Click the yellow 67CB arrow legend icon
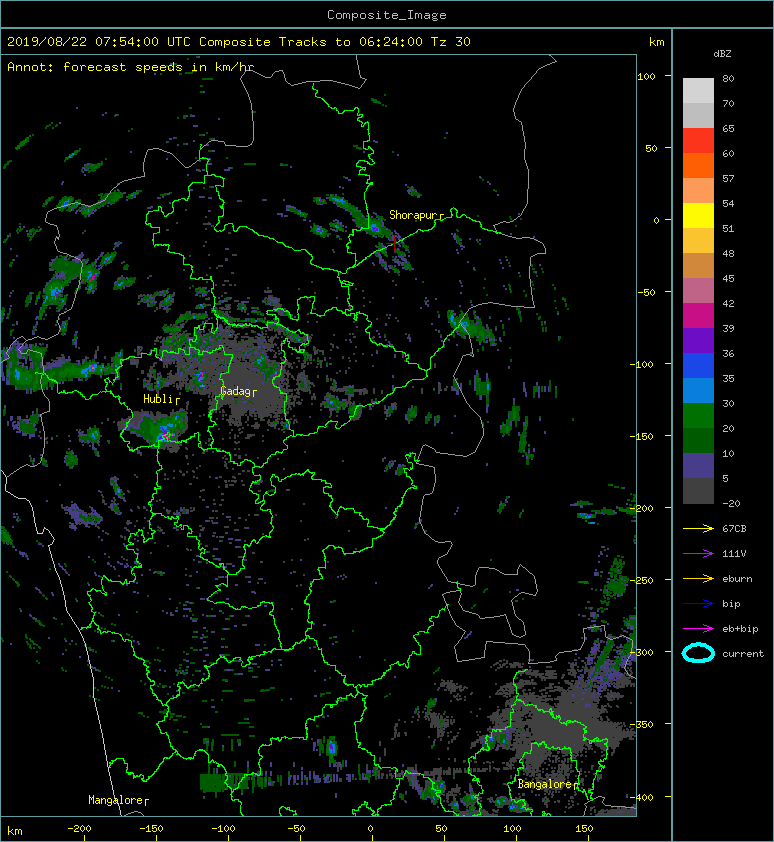 698,529
